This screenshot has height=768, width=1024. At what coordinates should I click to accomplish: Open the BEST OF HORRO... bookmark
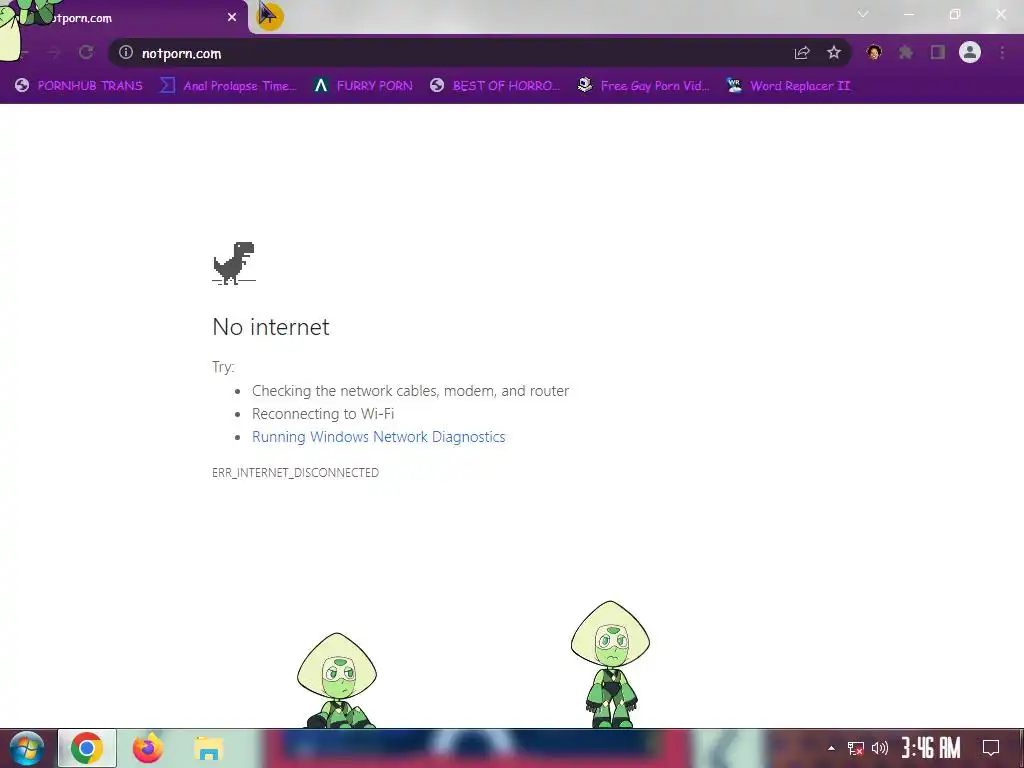point(494,86)
